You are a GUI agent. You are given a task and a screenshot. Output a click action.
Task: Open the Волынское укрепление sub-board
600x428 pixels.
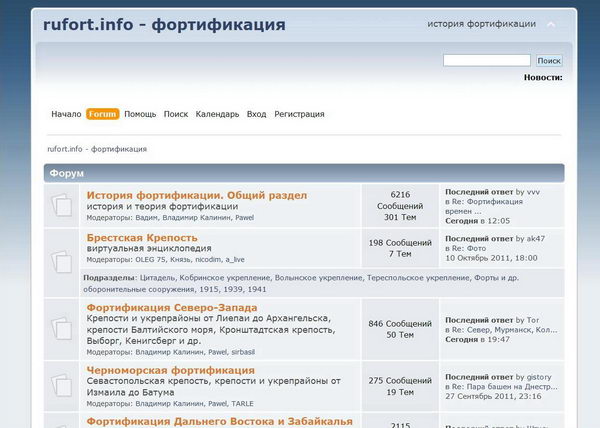[318, 278]
